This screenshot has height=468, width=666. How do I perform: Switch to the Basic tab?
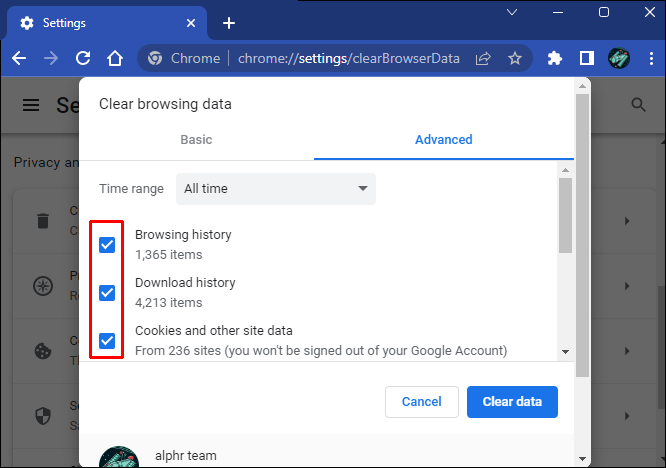coord(196,140)
